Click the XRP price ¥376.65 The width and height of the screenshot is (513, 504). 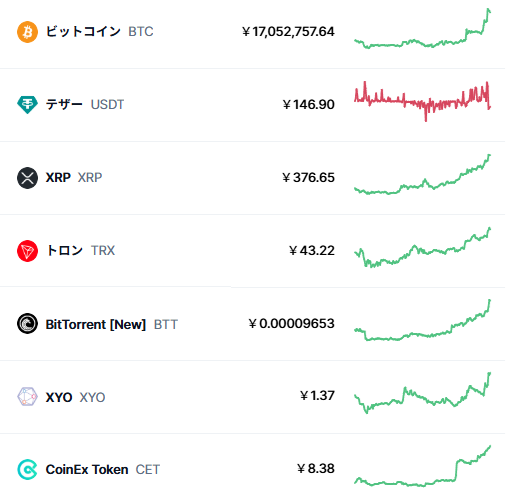coord(308,178)
